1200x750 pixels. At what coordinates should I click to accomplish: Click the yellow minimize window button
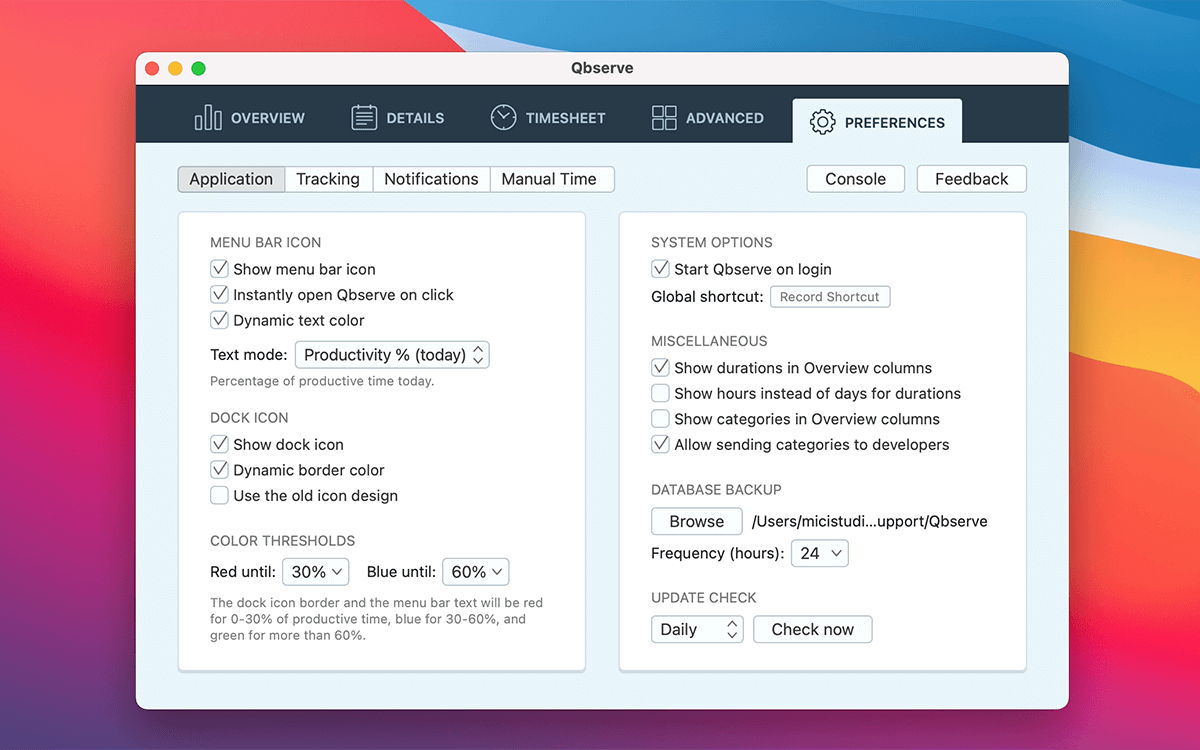pyautogui.click(x=175, y=68)
